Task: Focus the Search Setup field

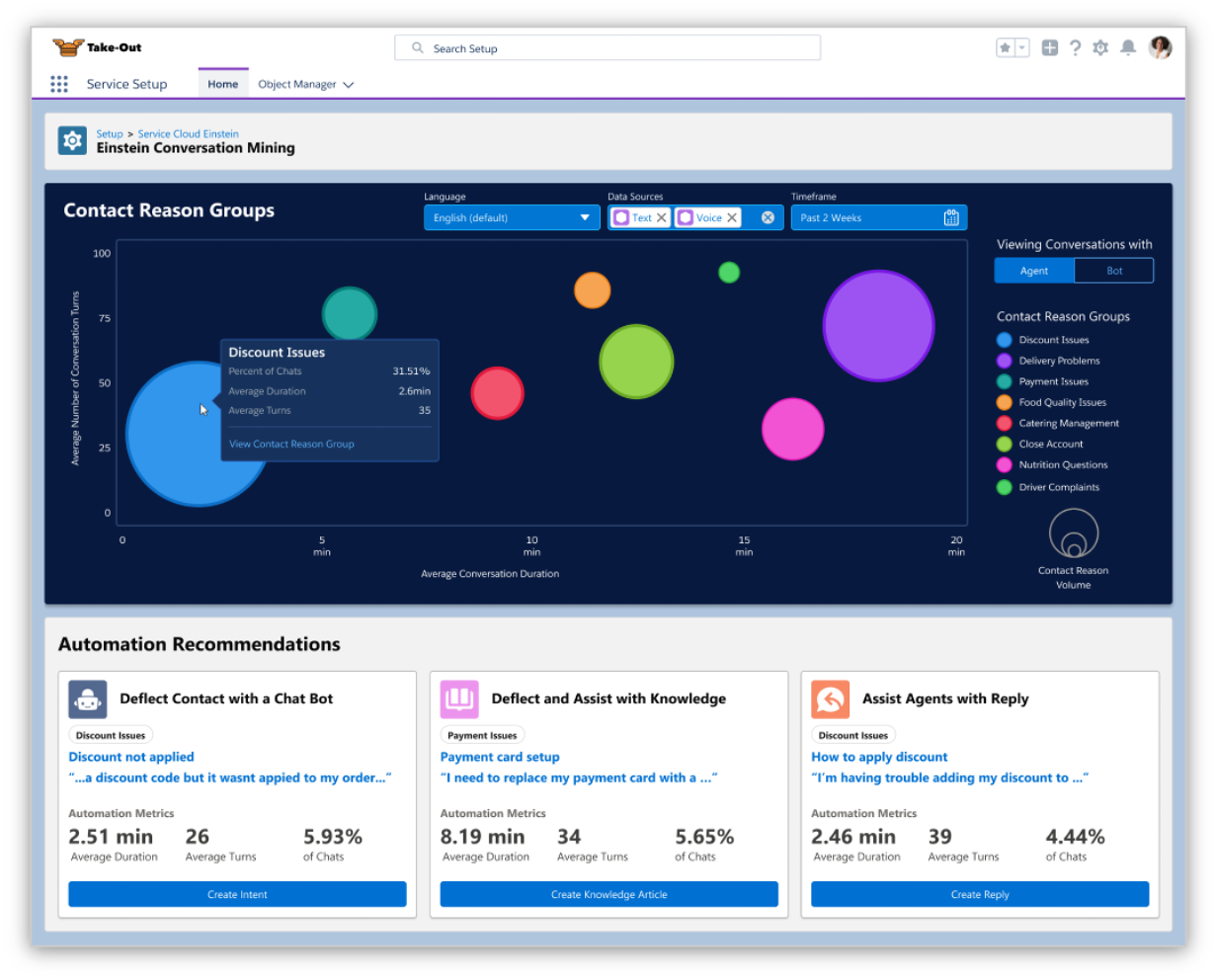Action: coord(608,47)
